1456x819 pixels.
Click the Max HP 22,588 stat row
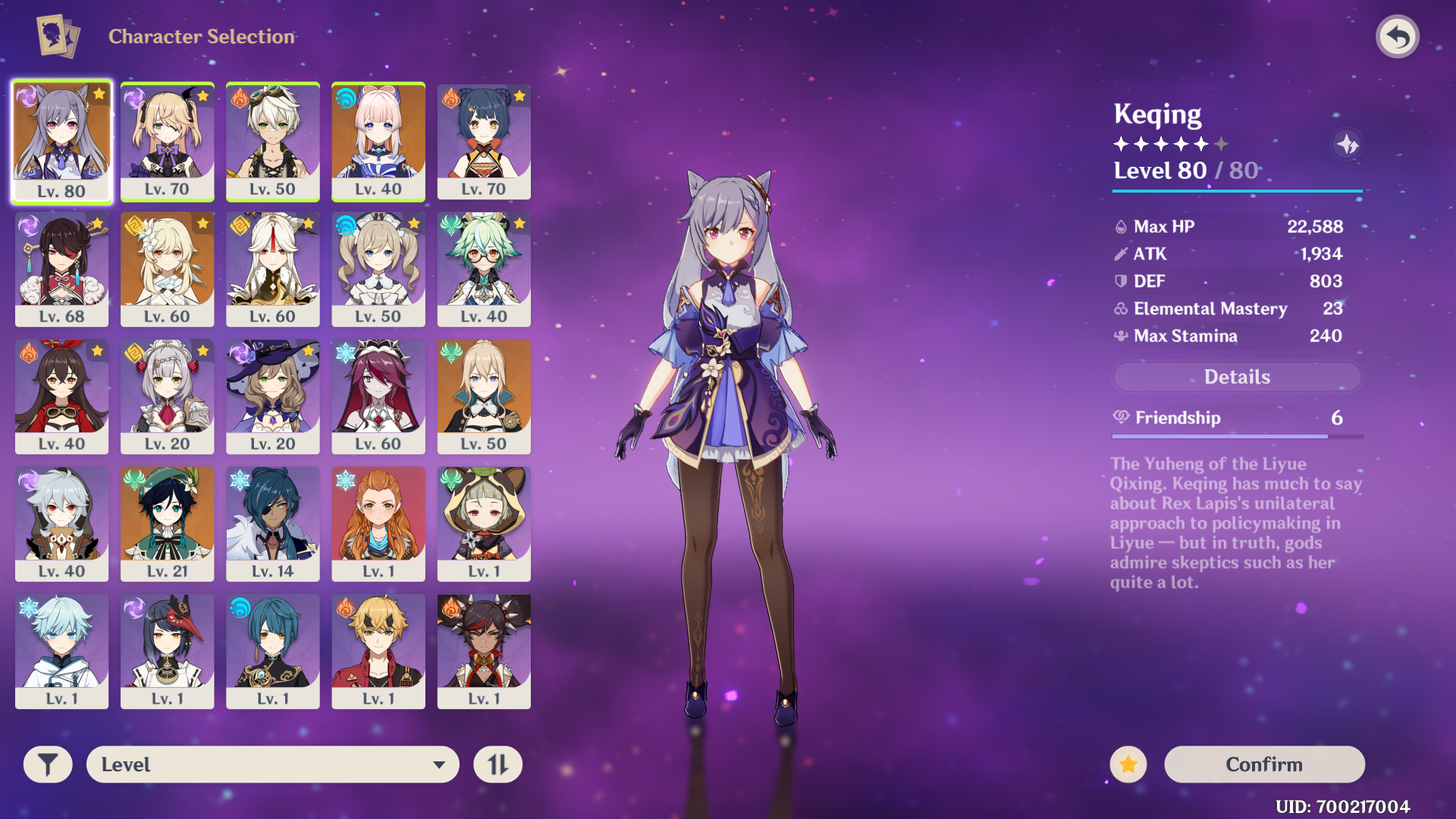point(1228,226)
